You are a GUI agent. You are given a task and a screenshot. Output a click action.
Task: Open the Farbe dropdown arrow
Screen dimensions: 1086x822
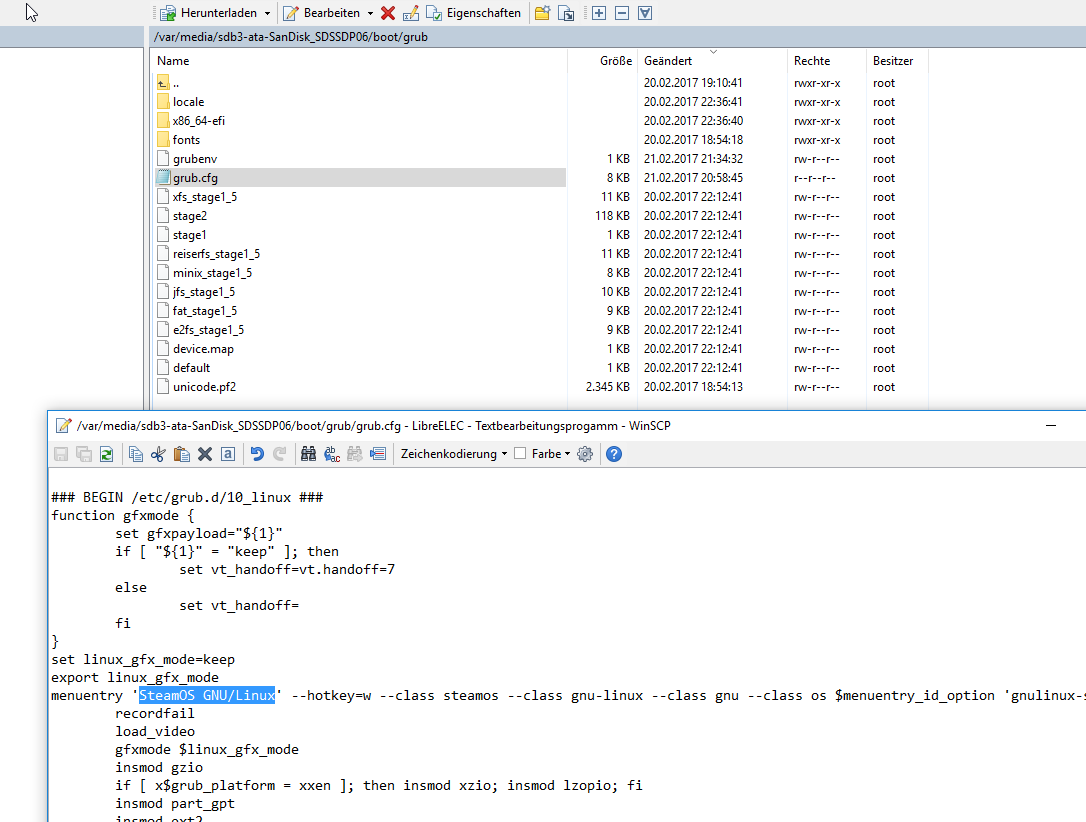567,454
